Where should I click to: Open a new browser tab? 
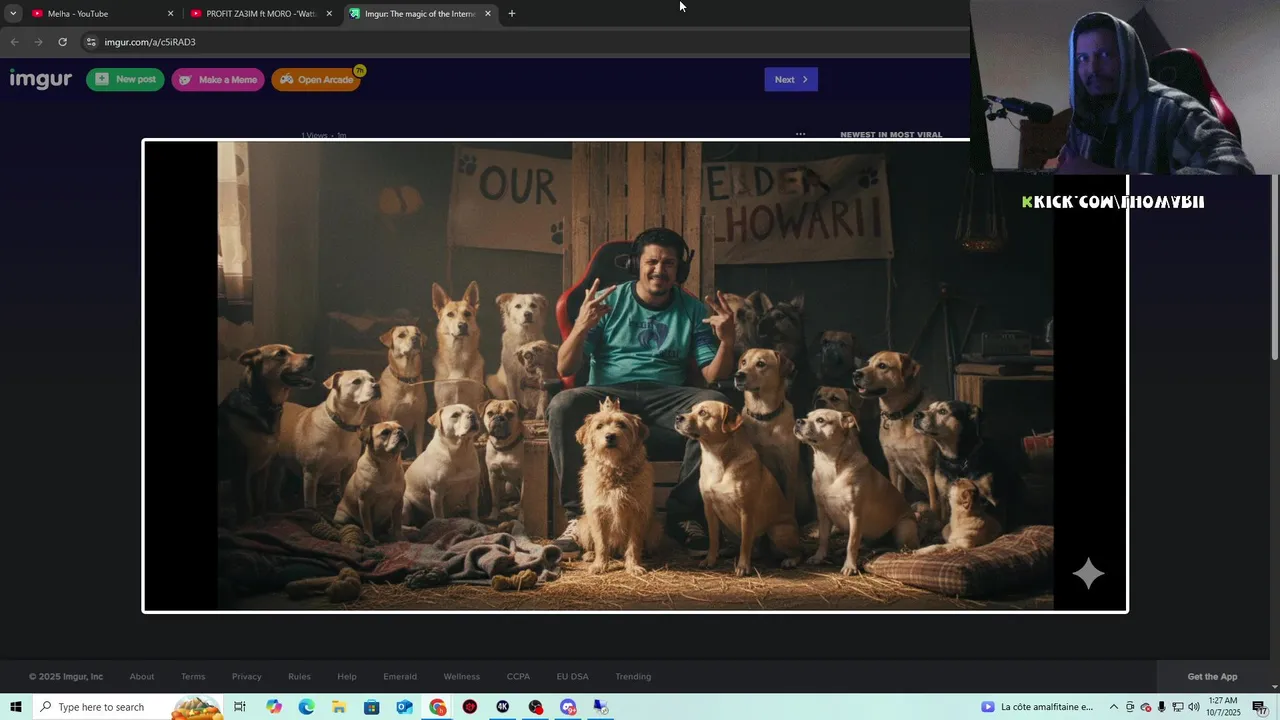[512, 13]
